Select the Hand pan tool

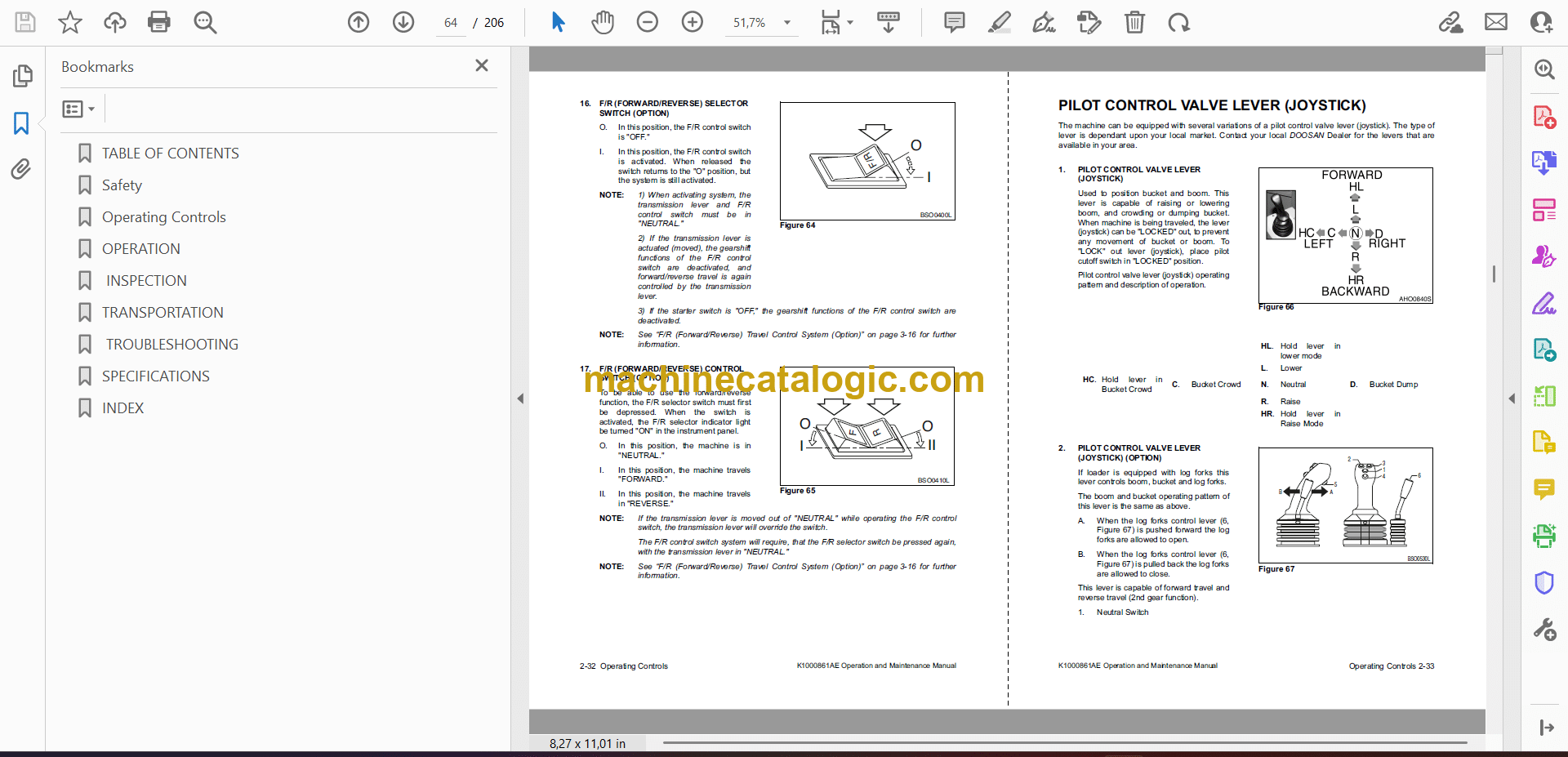(x=603, y=22)
